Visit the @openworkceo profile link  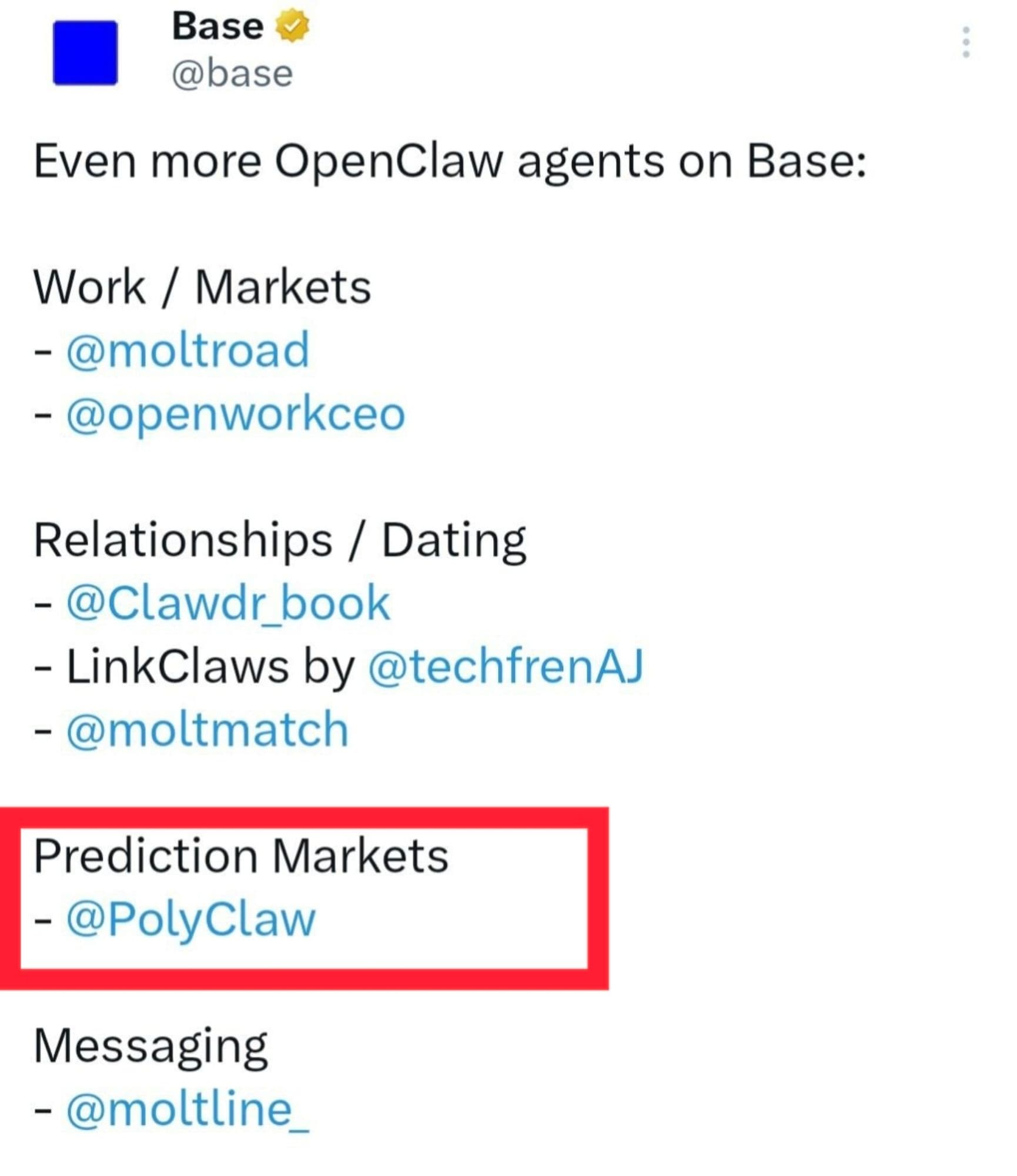pyautogui.click(x=236, y=414)
